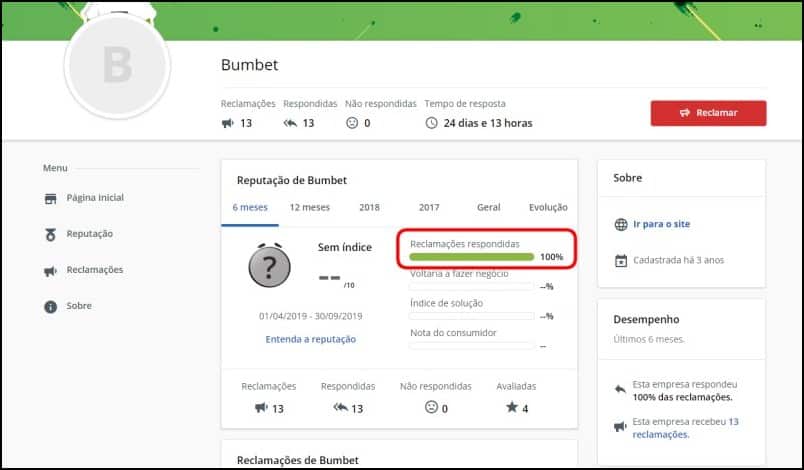
Task: Click the info icon beside menu Sobre
Action: coord(50,307)
